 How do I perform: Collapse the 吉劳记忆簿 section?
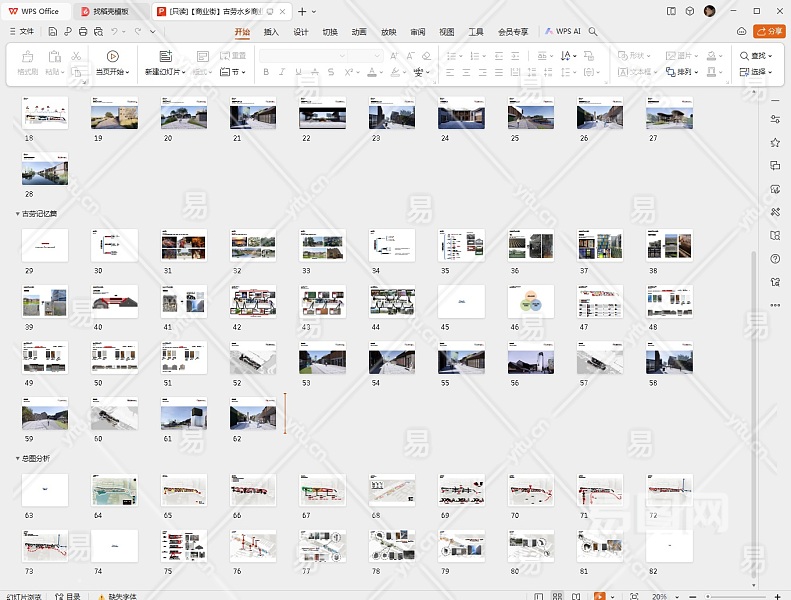[17, 214]
